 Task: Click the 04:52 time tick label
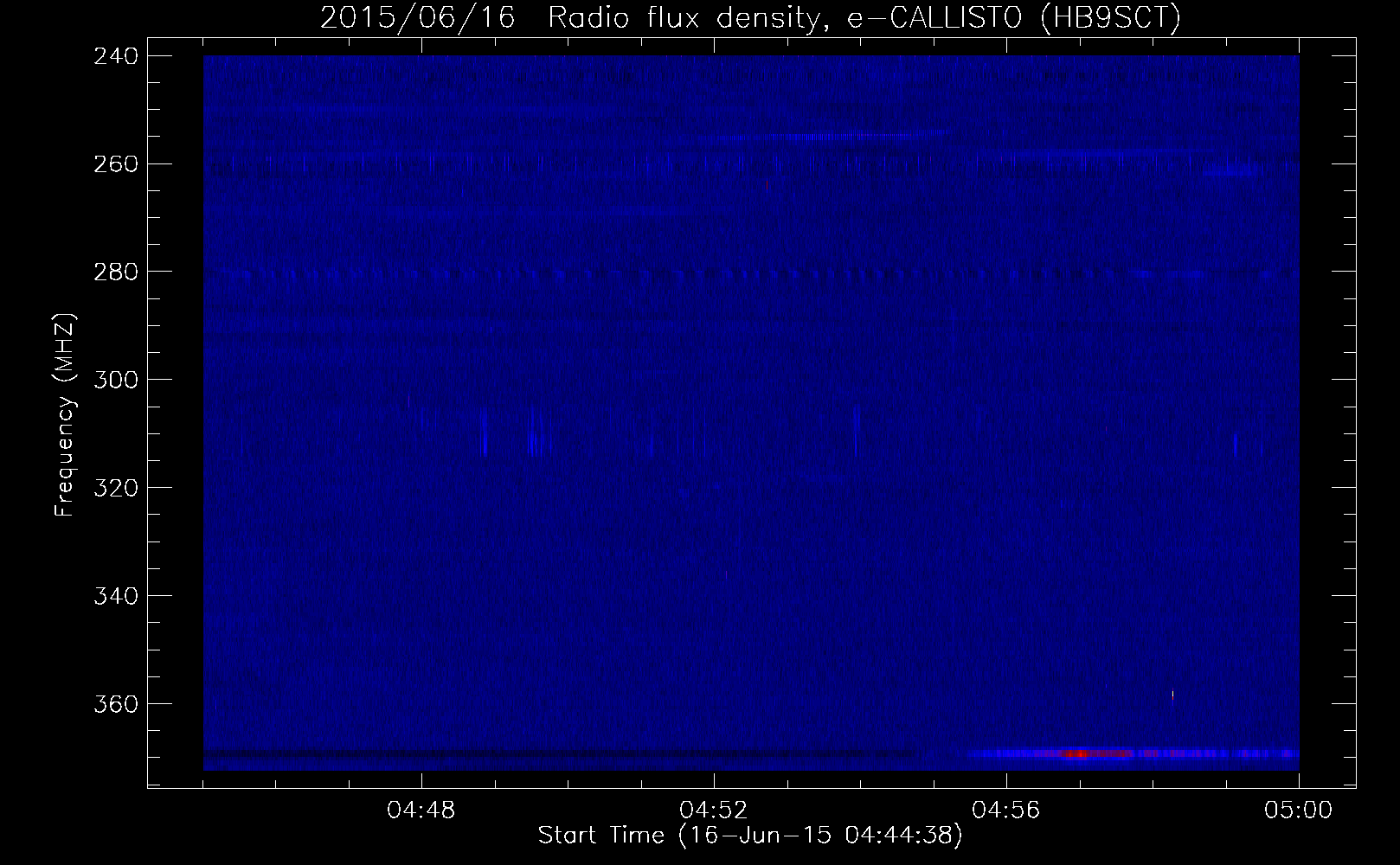(x=714, y=811)
